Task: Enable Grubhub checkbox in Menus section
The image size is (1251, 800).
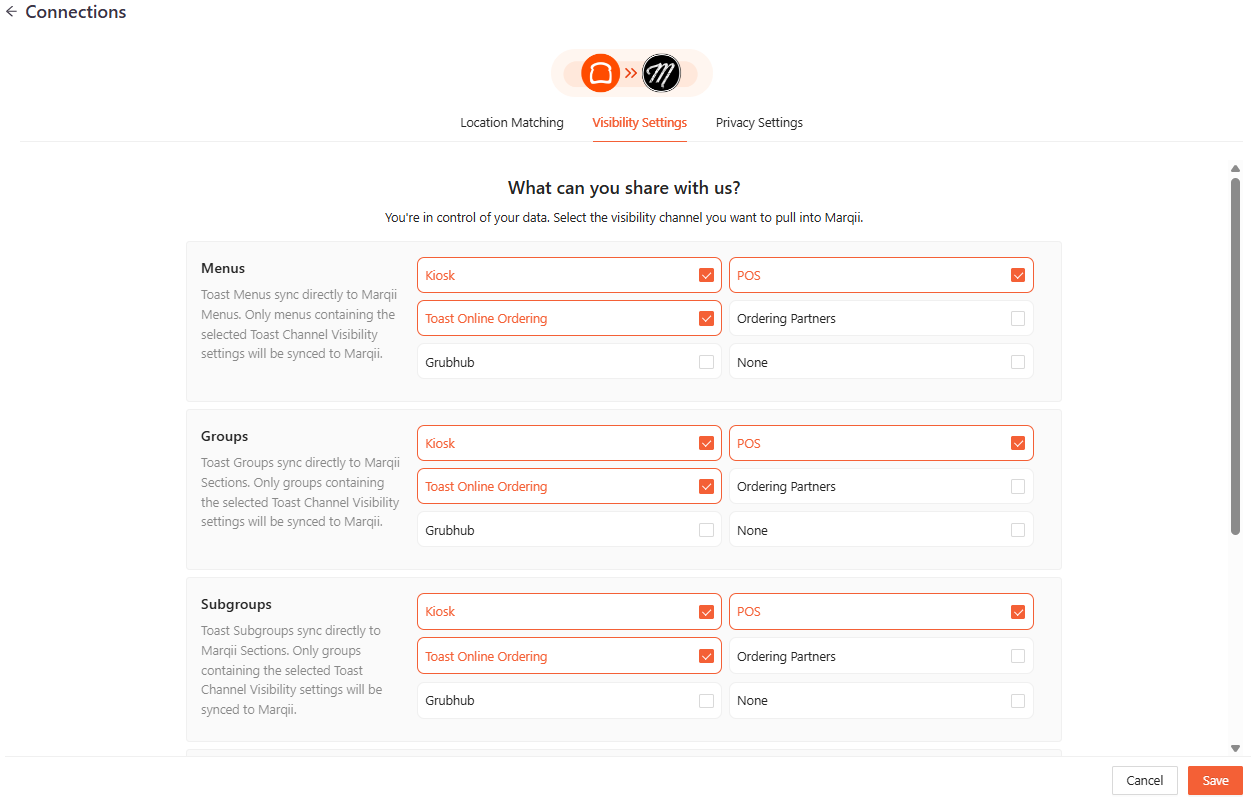Action: [x=707, y=362]
